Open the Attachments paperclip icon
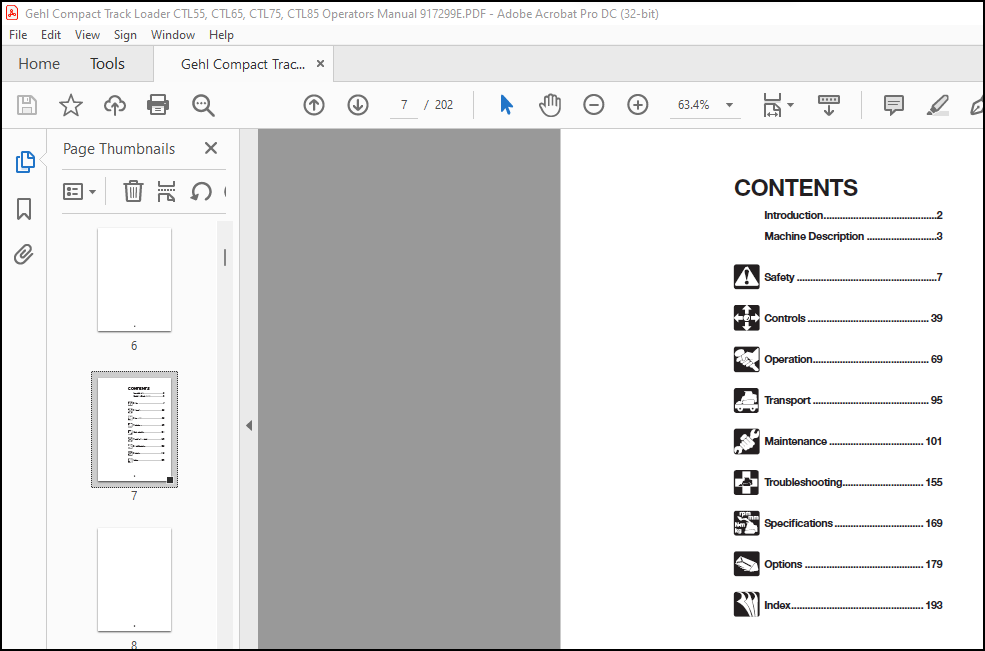The image size is (985, 651). 24,254
